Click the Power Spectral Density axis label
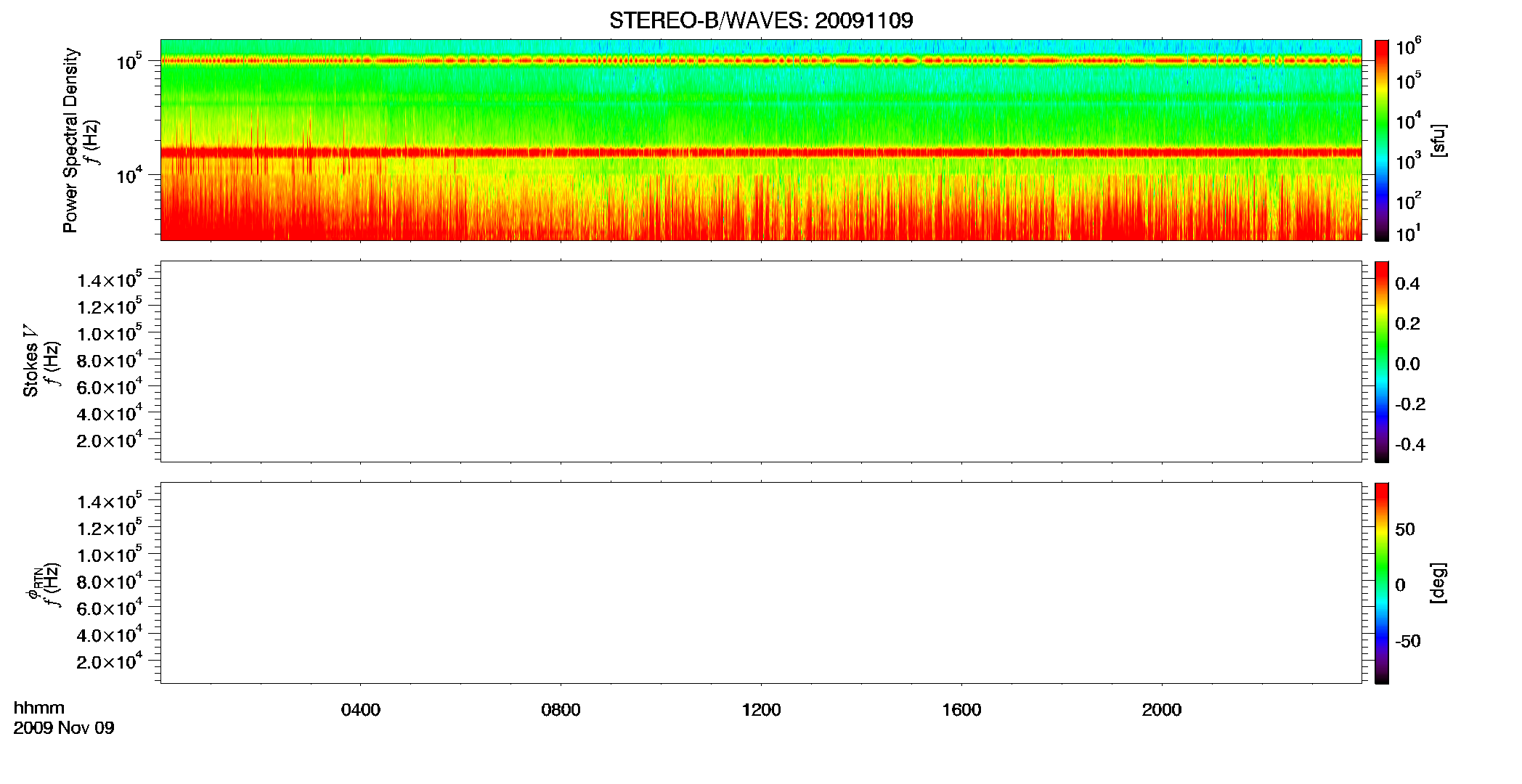 [x=70, y=140]
